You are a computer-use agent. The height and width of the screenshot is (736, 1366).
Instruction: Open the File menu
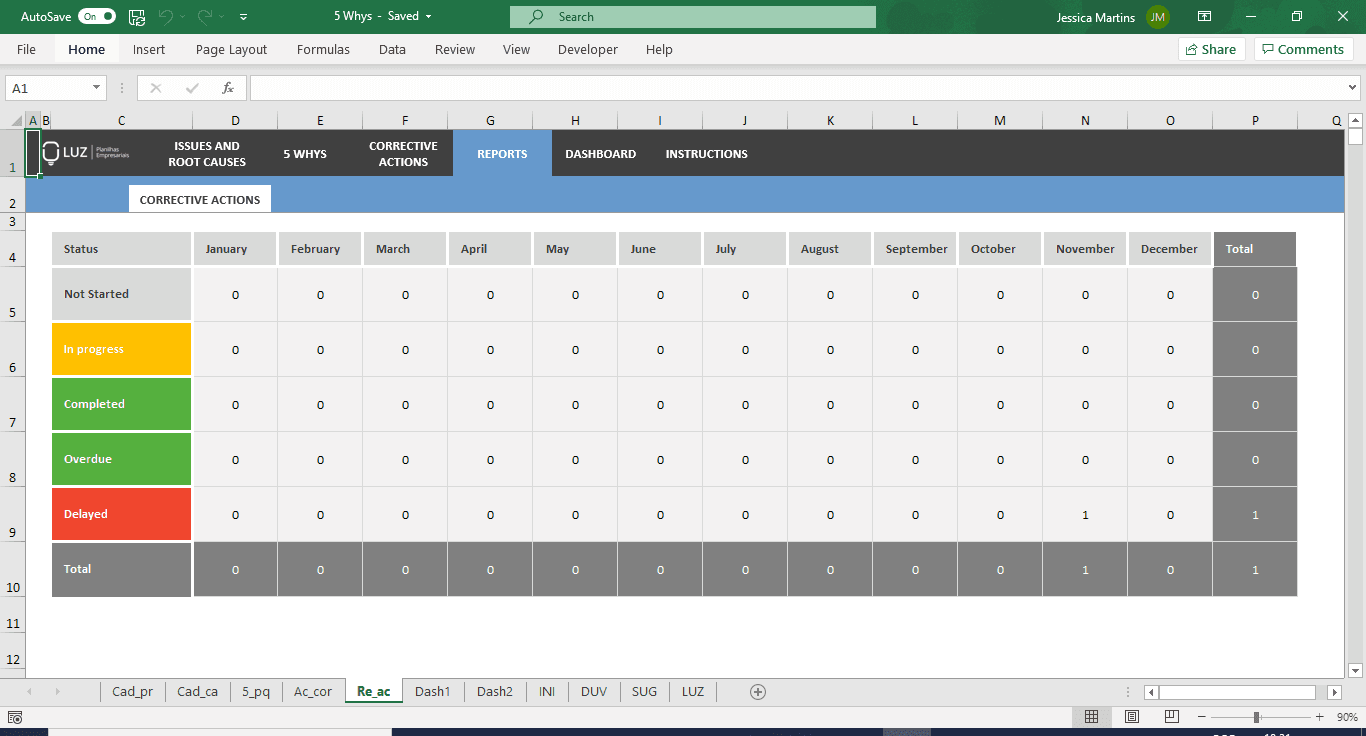(x=26, y=49)
